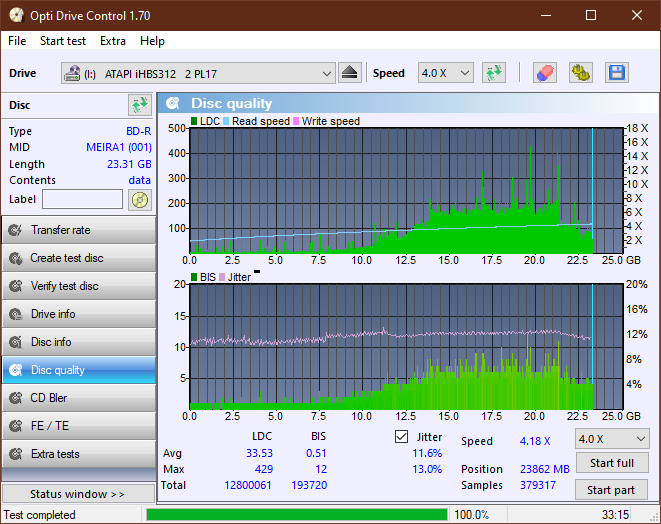Click the Position value 23862 MB

[545, 469]
